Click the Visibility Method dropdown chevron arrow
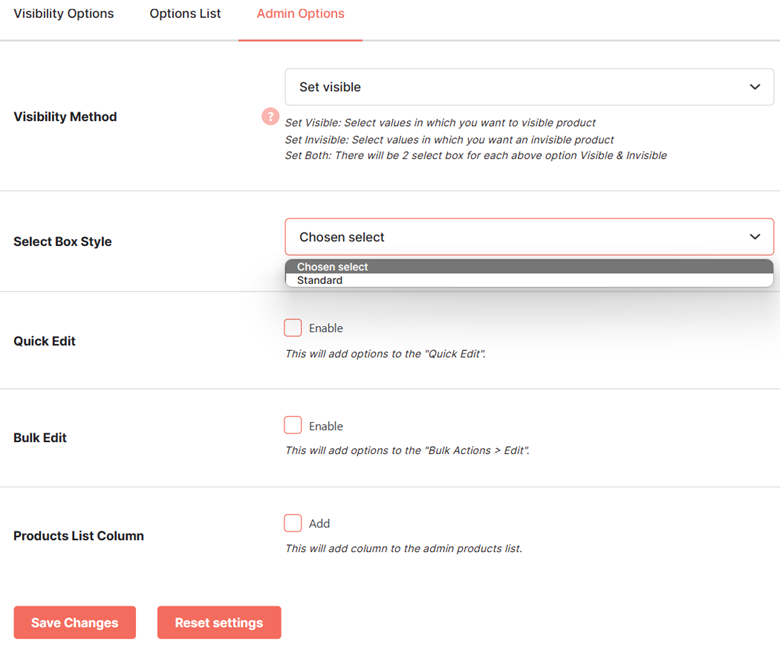Screen dimensions: 780x648 point(755,87)
